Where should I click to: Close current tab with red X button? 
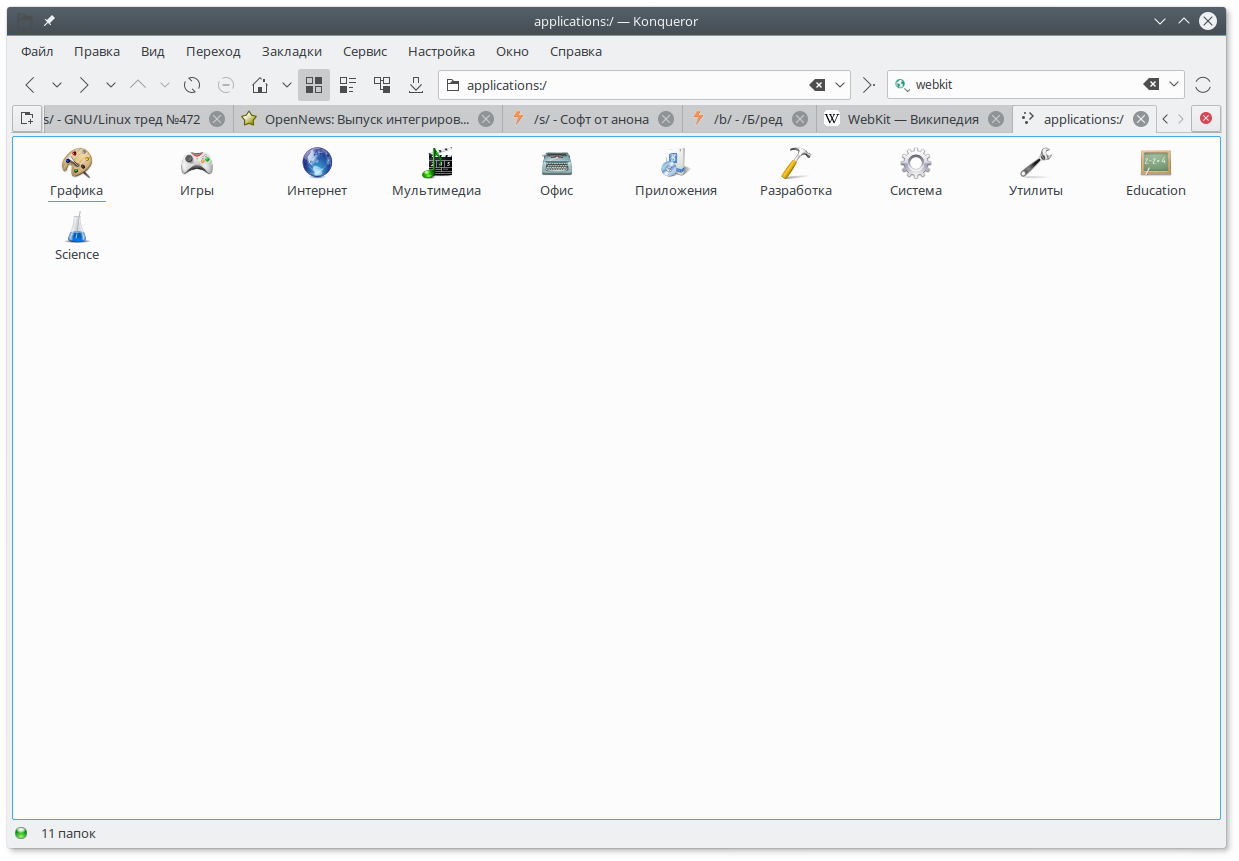(x=1206, y=119)
